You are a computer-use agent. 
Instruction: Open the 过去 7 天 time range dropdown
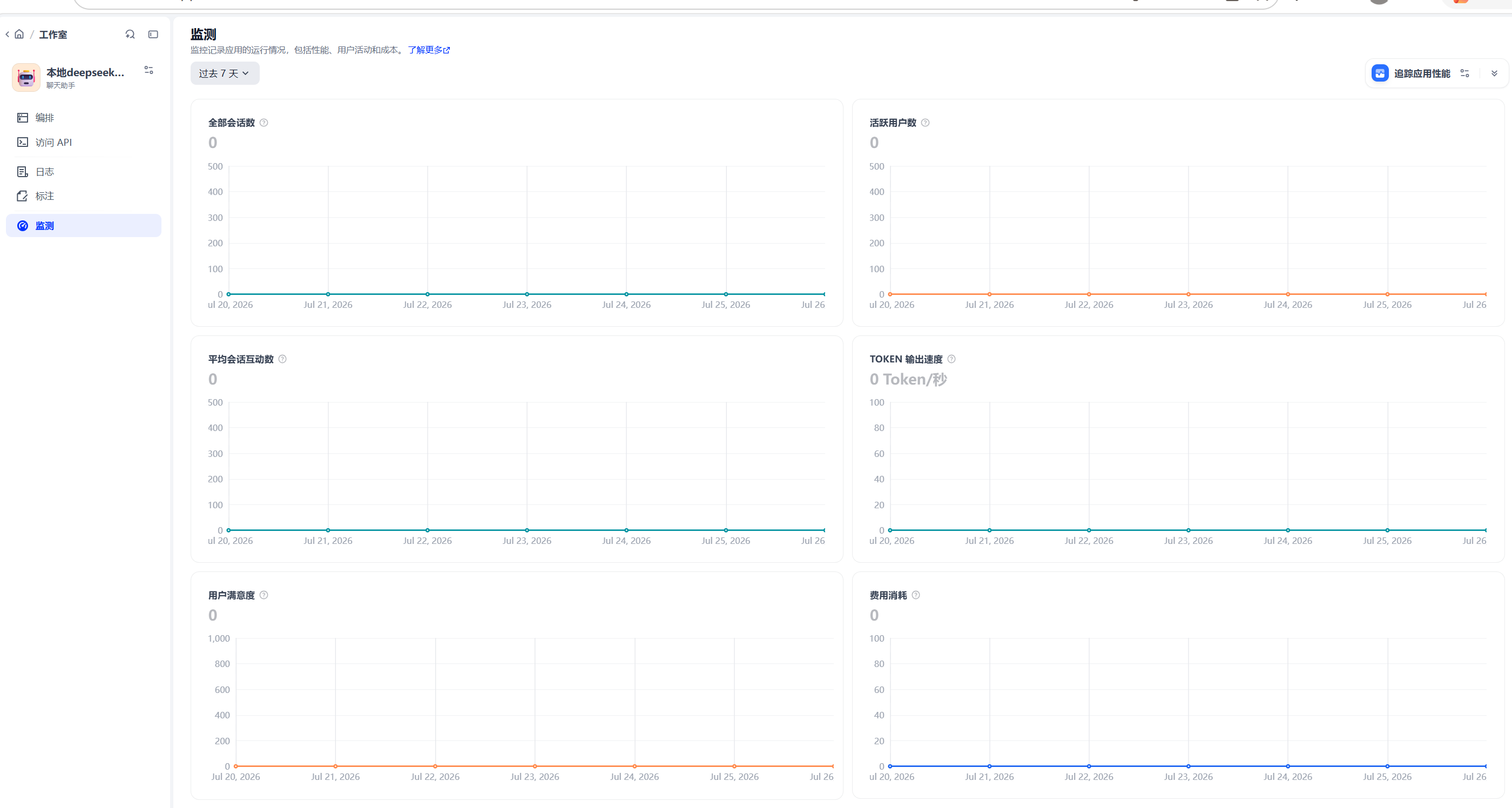pyautogui.click(x=225, y=73)
